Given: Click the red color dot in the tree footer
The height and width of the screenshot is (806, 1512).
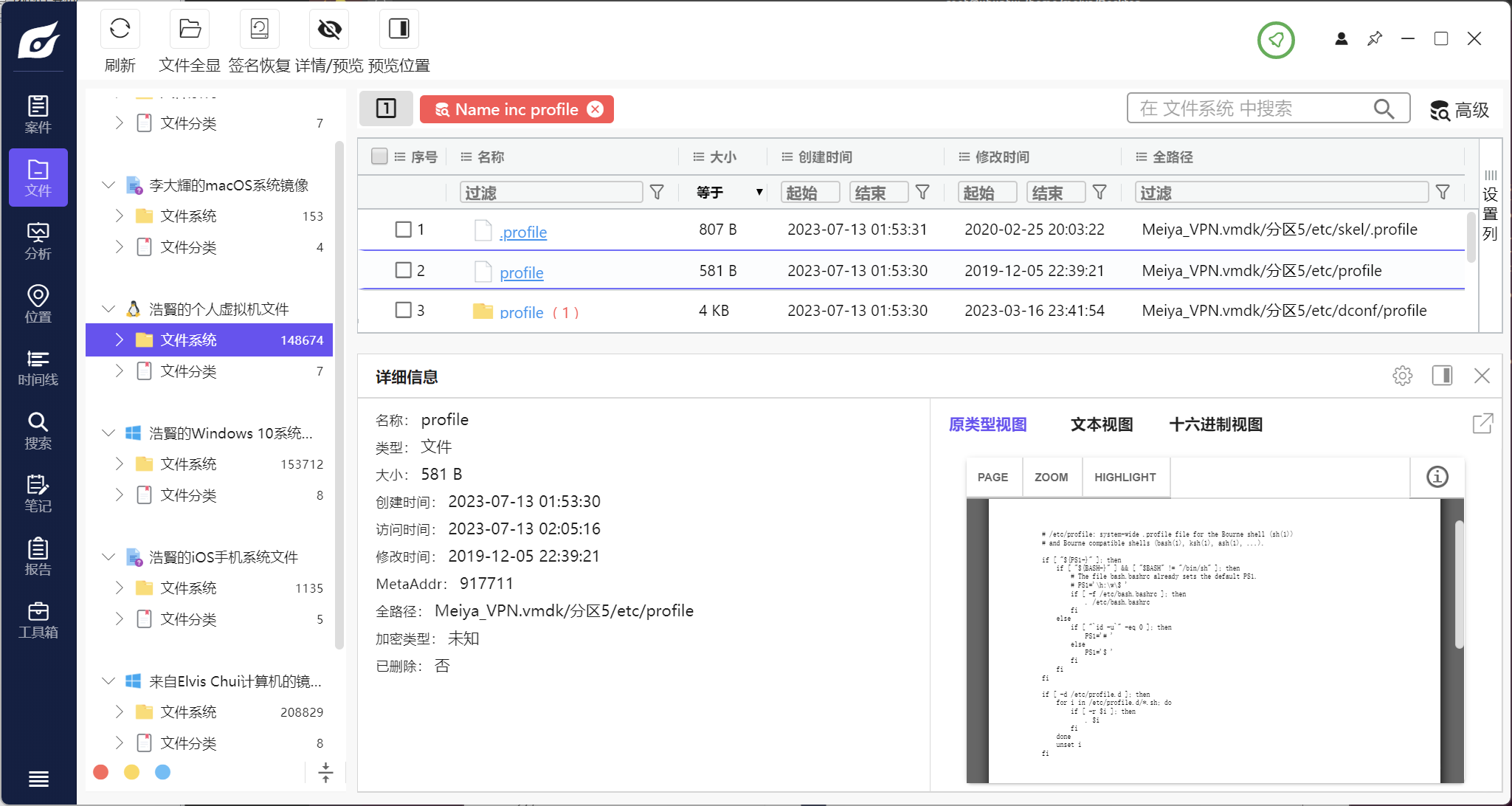Looking at the screenshot, I should 101,772.
